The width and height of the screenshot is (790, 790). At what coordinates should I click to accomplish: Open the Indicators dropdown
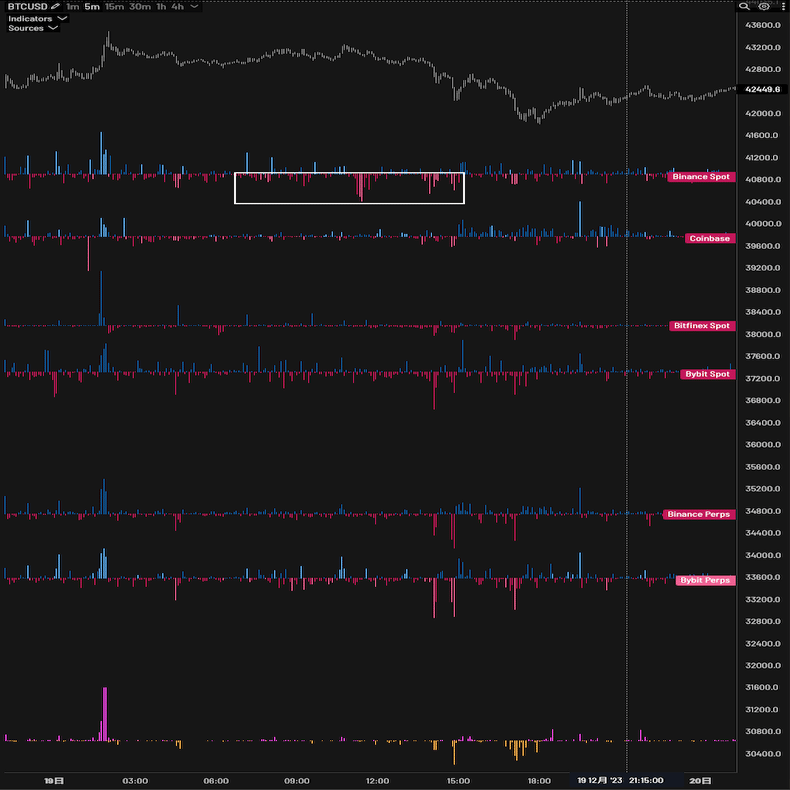tap(37, 19)
